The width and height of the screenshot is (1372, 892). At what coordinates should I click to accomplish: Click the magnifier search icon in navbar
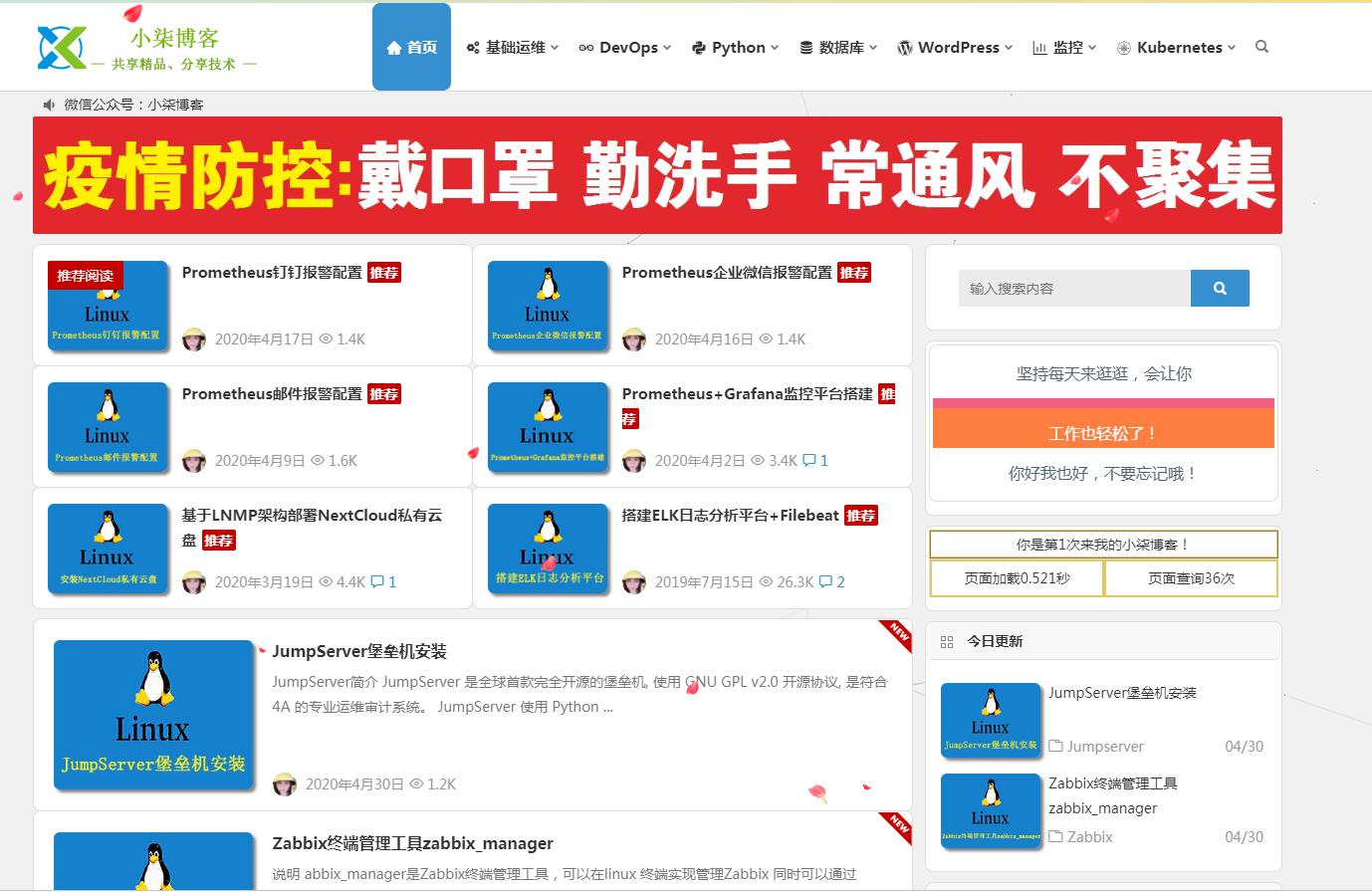[x=1261, y=47]
